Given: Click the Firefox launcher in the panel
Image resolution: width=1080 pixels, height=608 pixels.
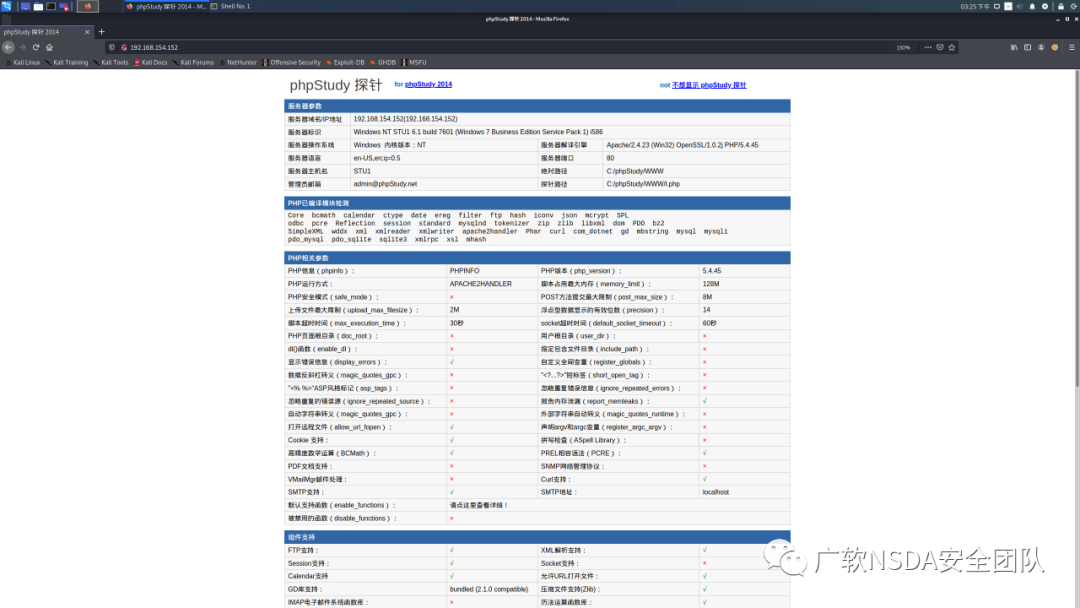Looking at the screenshot, I should click(x=87, y=6).
